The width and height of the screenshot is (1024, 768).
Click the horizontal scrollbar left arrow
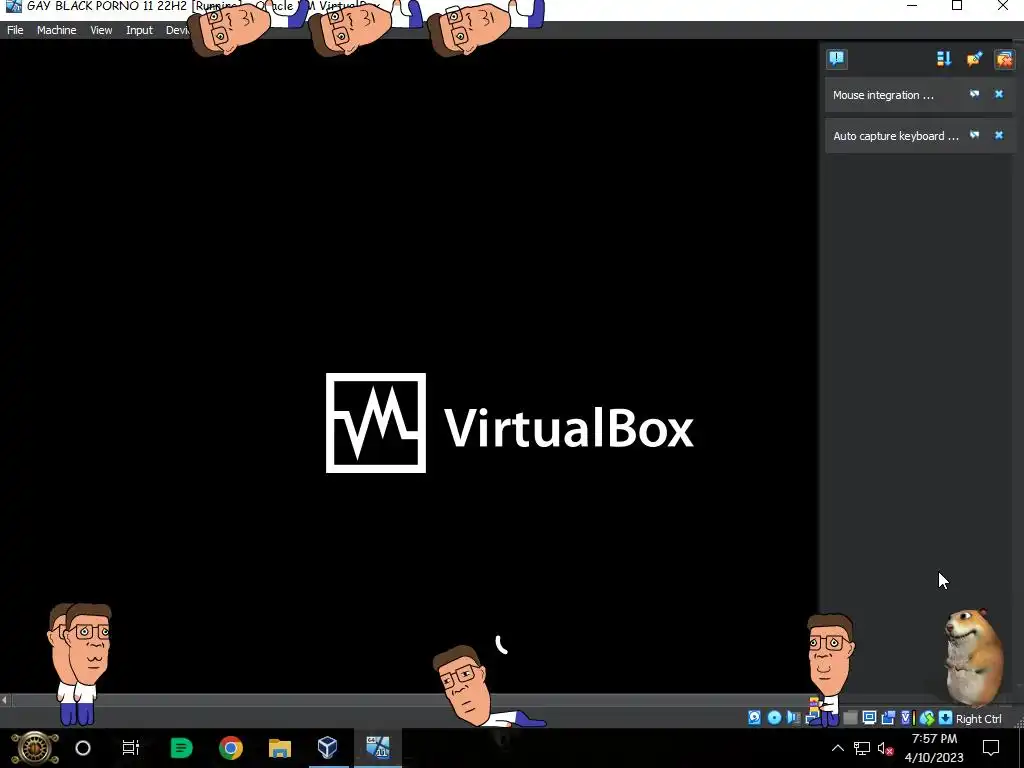5,700
